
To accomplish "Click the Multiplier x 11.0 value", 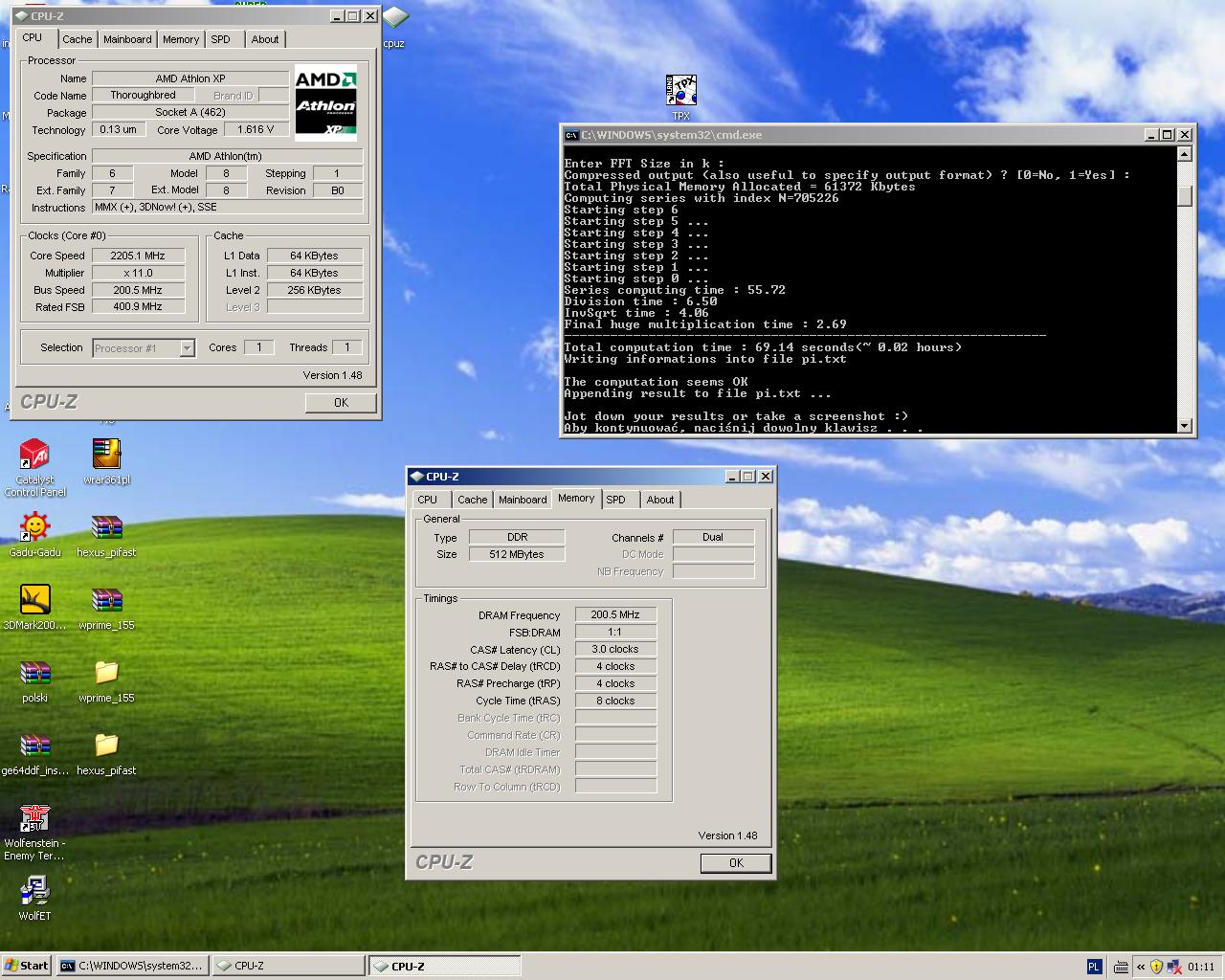I will (139, 273).
